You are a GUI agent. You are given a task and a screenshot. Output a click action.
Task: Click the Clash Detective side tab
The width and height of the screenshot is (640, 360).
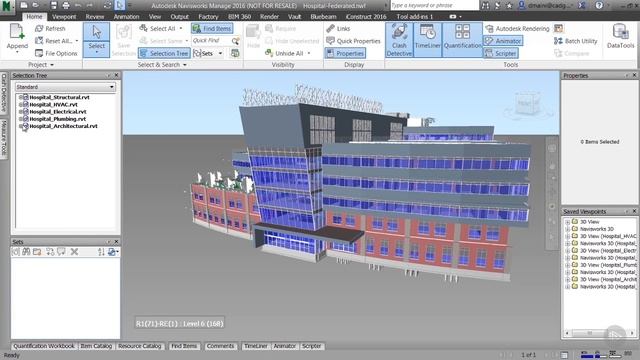click(x=4, y=93)
